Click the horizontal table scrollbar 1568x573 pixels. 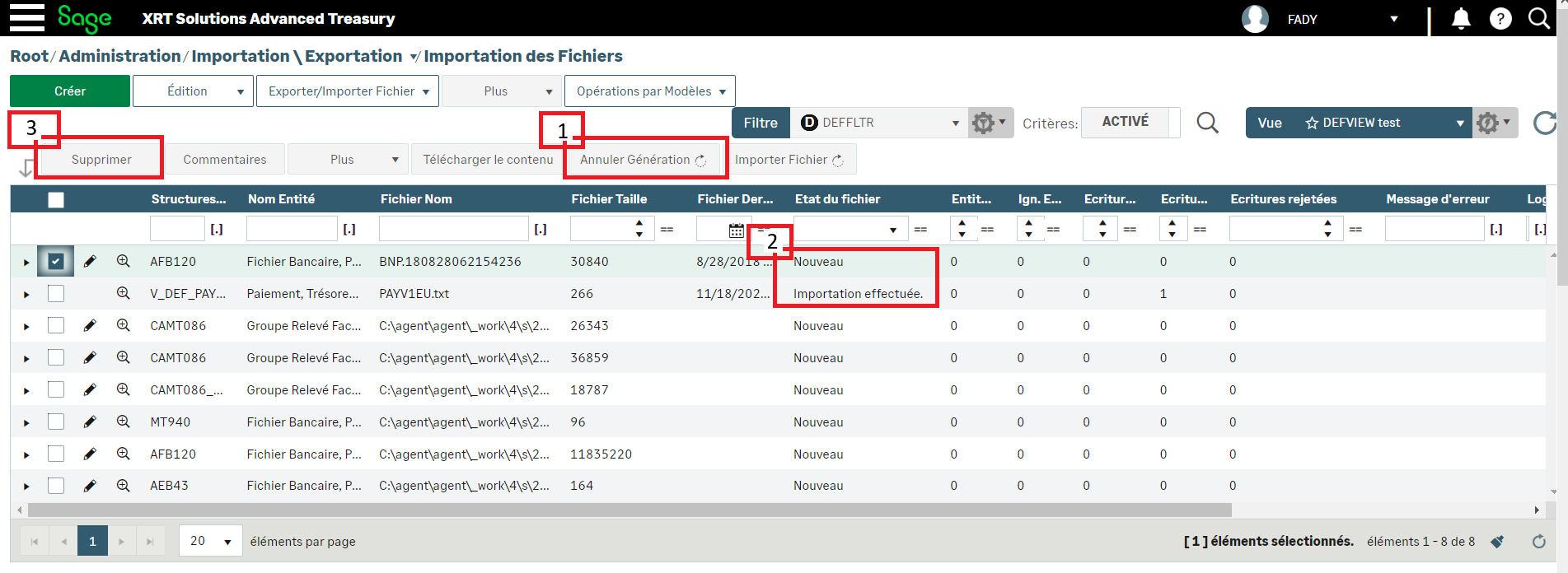(626, 510)
